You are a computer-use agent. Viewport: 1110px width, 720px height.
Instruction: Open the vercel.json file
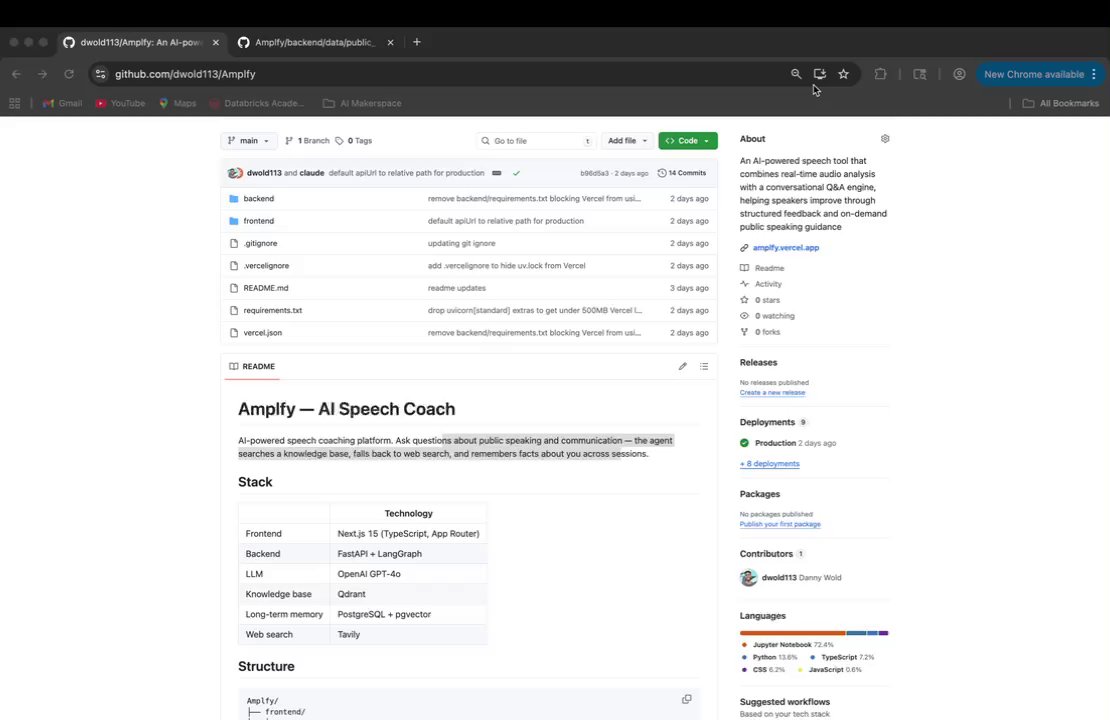coord(263,333)
